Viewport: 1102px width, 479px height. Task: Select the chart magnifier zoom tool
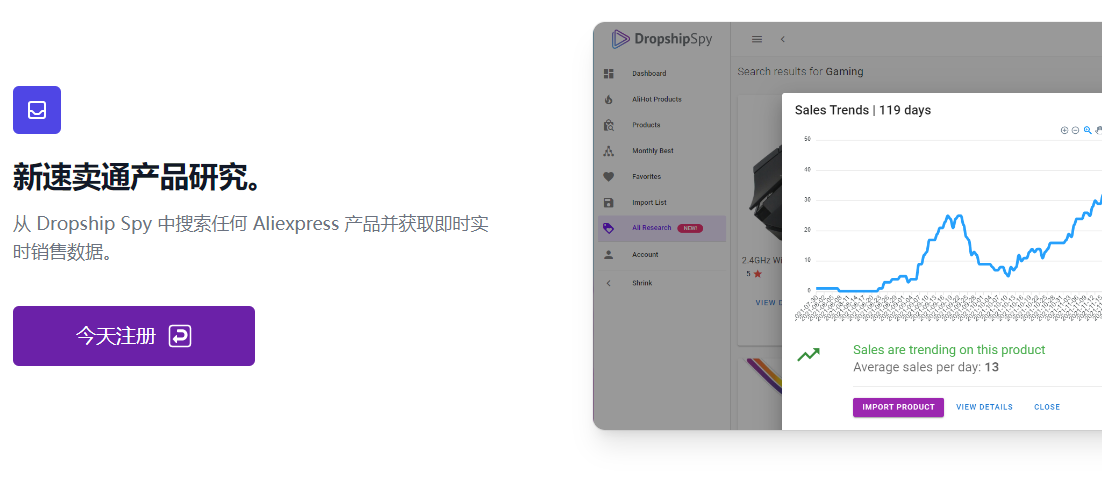(1087, 130)
